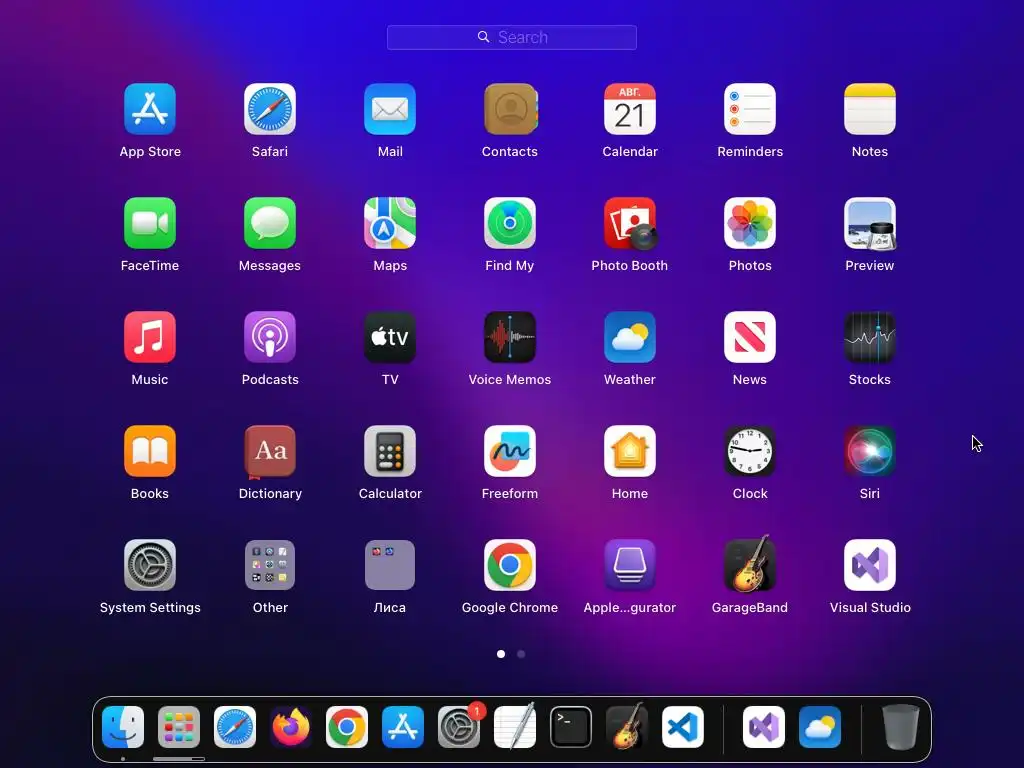Open the App Store app in Launchpad
Viewport: 1024px width, 768px height.
[x=150, y=109]
